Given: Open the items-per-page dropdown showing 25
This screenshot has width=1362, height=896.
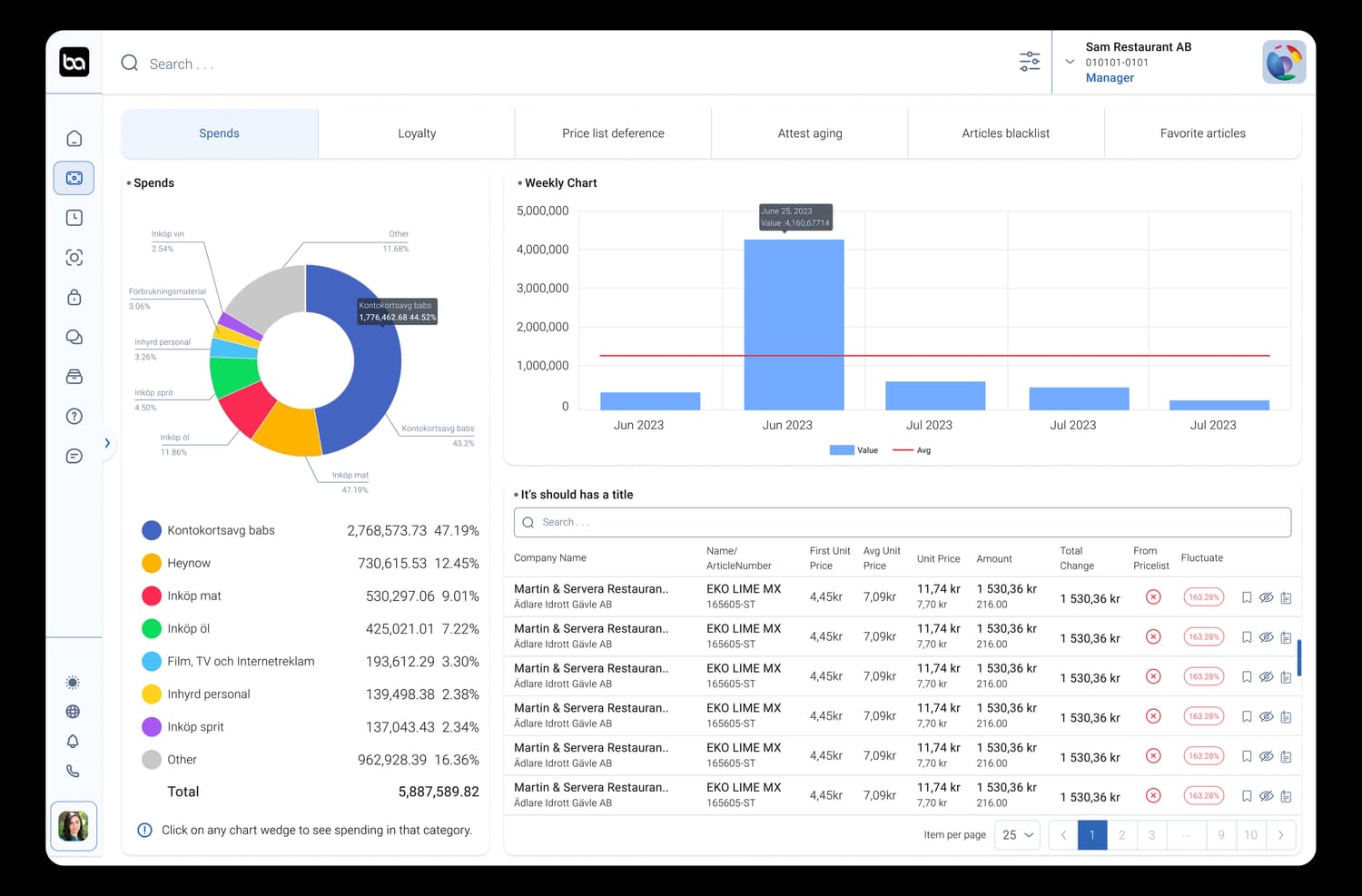Looking at the screenshot, I should click(x=1017, y=834).
